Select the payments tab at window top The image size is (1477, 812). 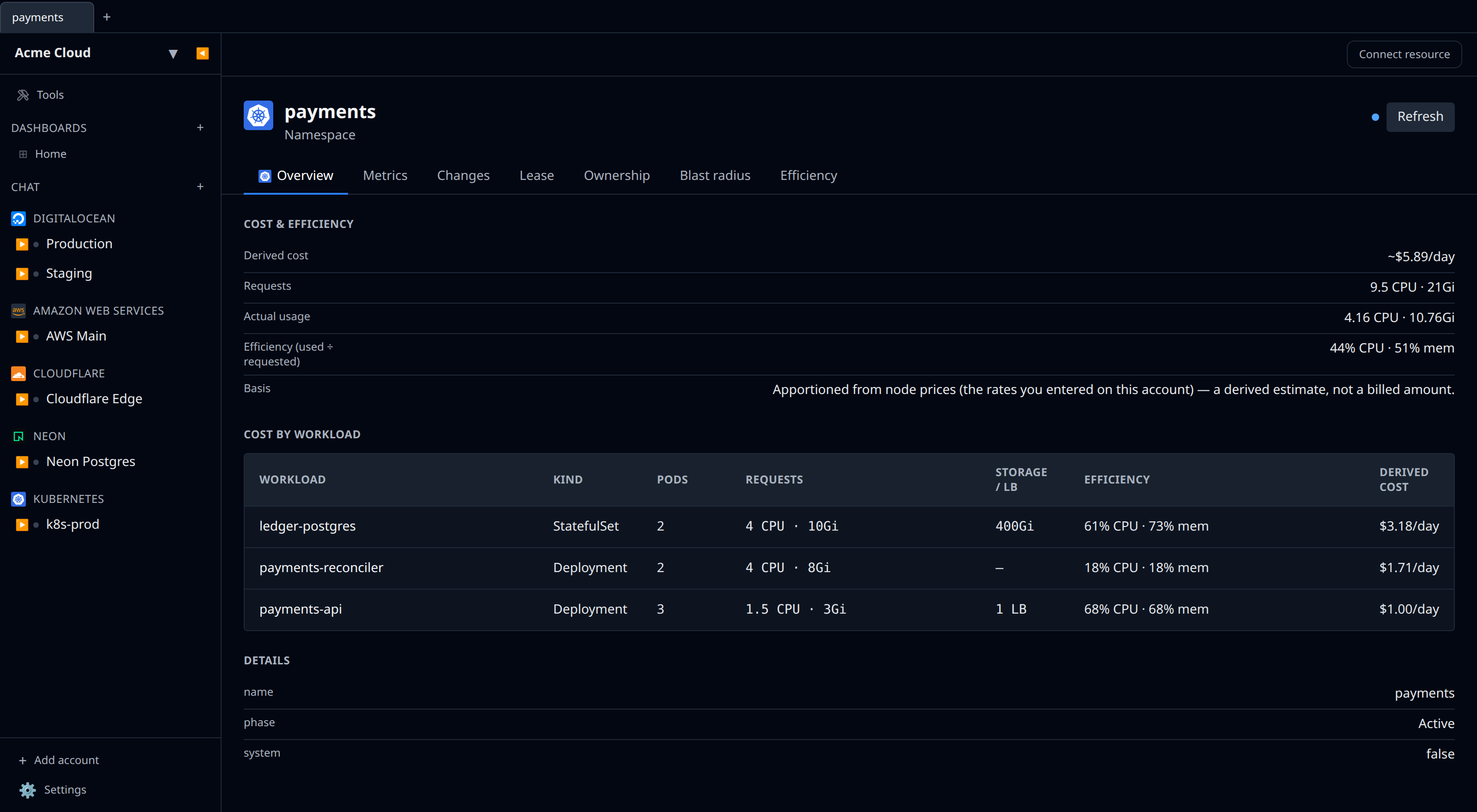(47, 17)
